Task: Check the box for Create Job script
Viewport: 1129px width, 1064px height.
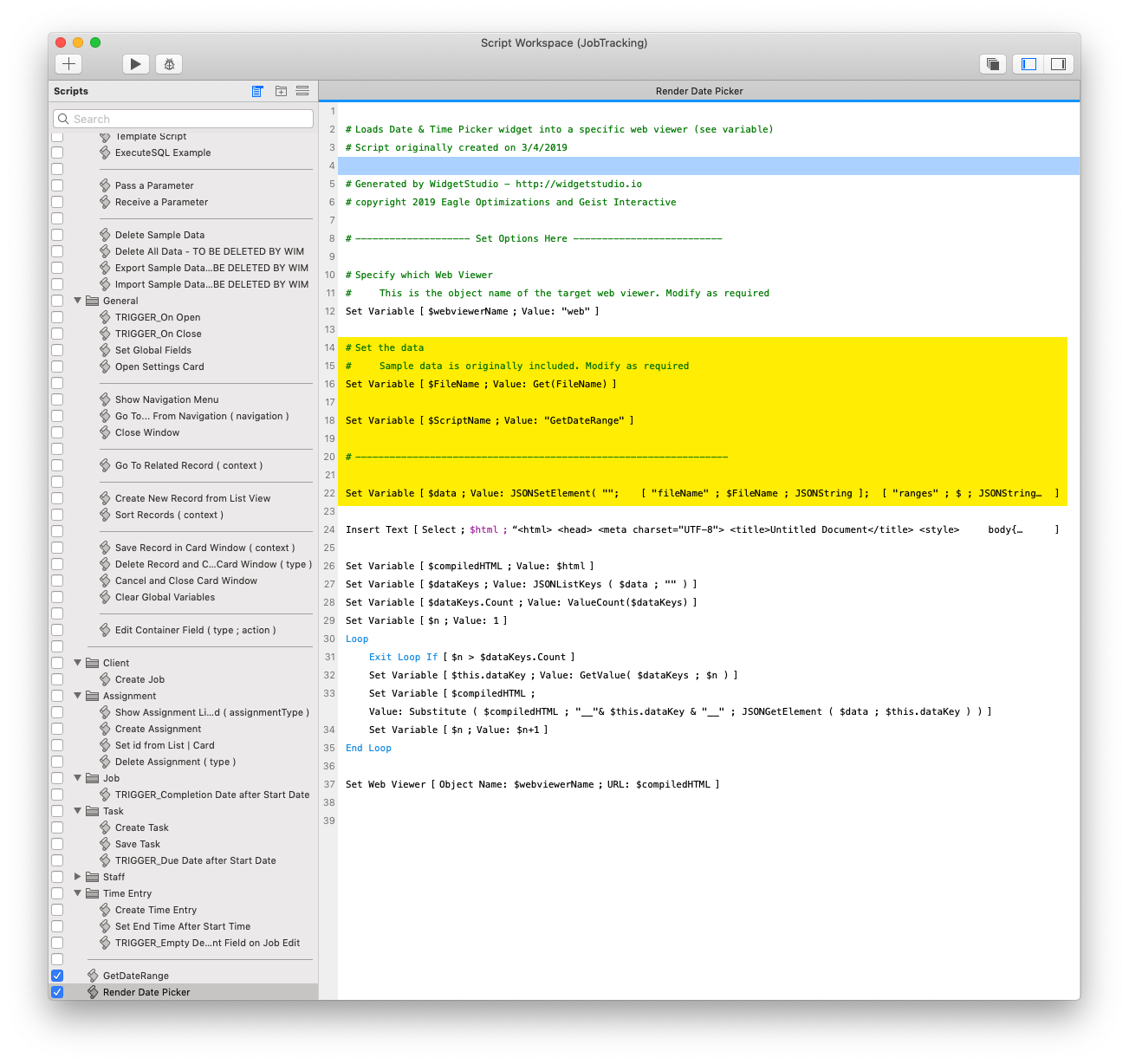Action: (57, 679)
